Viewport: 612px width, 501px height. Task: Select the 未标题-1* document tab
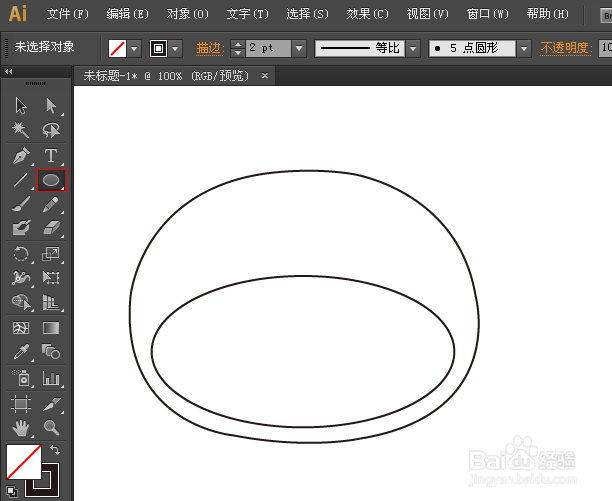pos(166,76)
